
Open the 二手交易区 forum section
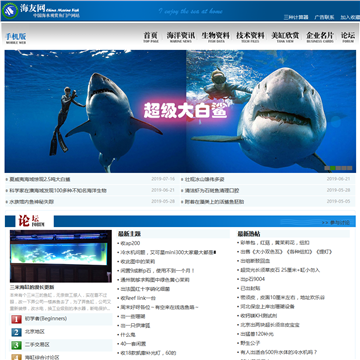(x=37, y=345)
